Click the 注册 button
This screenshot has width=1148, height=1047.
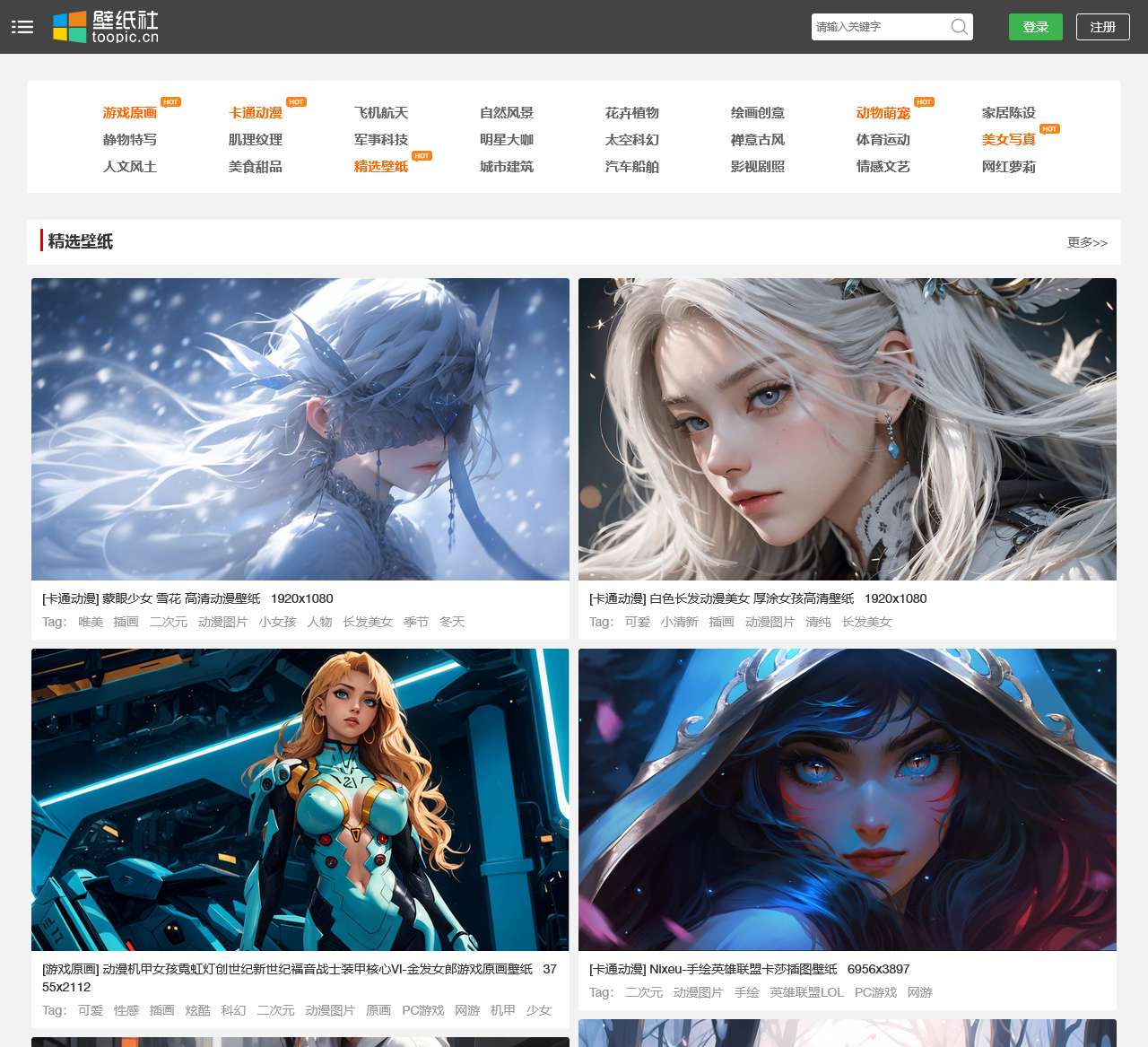click(x=1103, y=27)
